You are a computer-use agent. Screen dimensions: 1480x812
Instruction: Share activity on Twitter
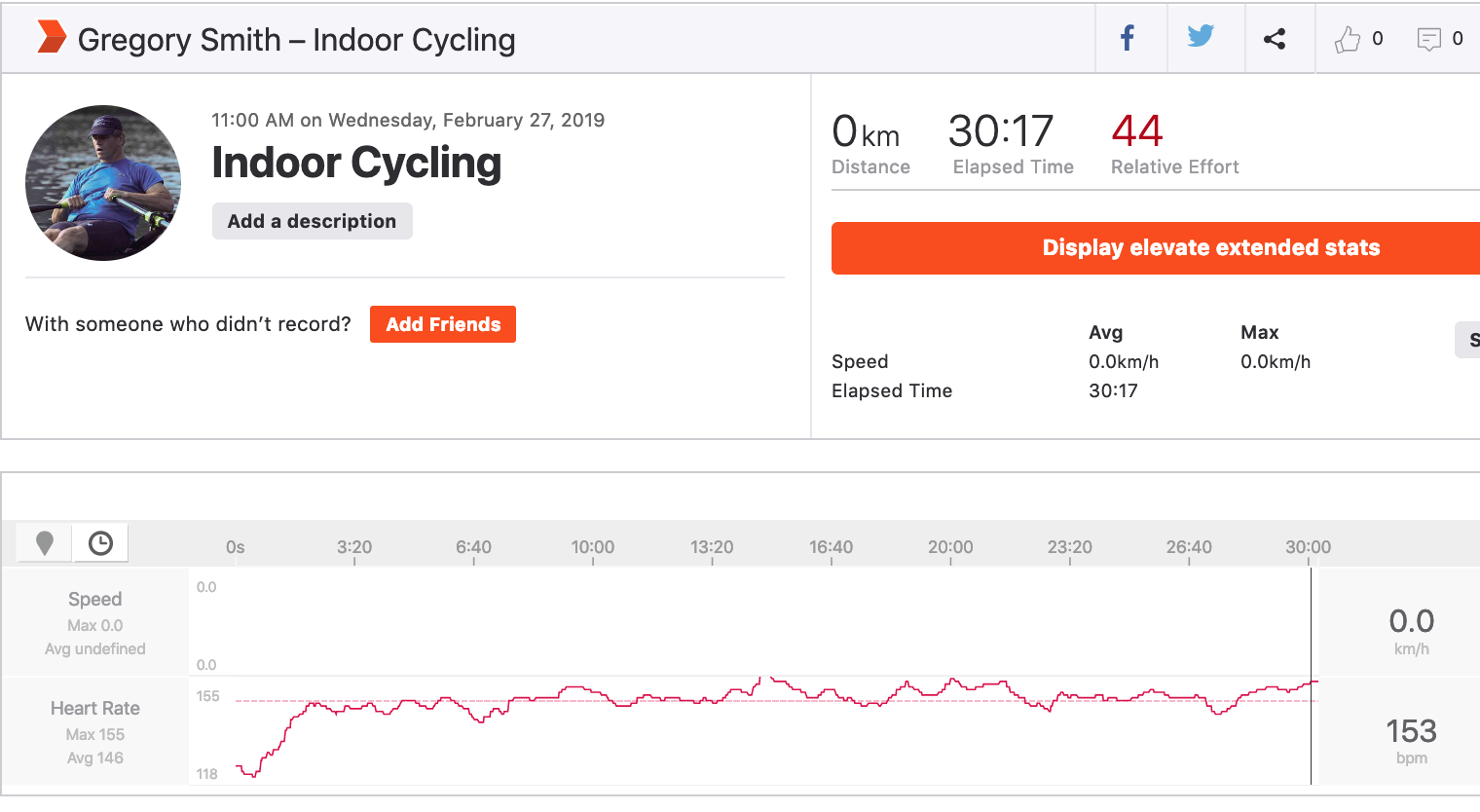click(x=1201, y=37)
